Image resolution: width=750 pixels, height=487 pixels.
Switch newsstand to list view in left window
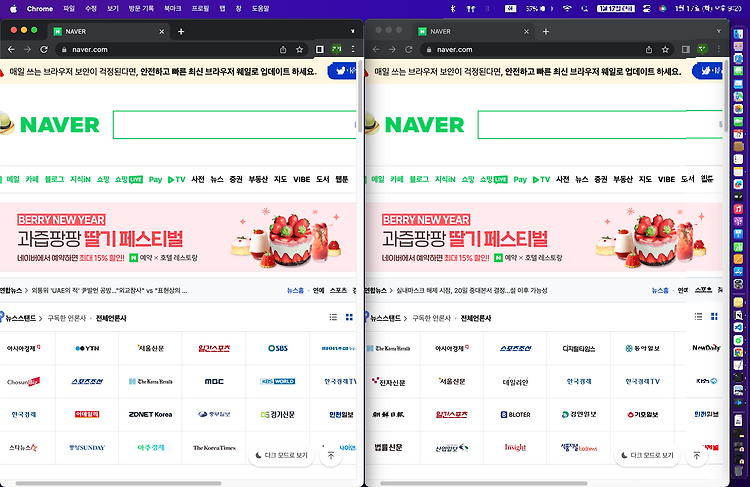click(x=333, y=317)
